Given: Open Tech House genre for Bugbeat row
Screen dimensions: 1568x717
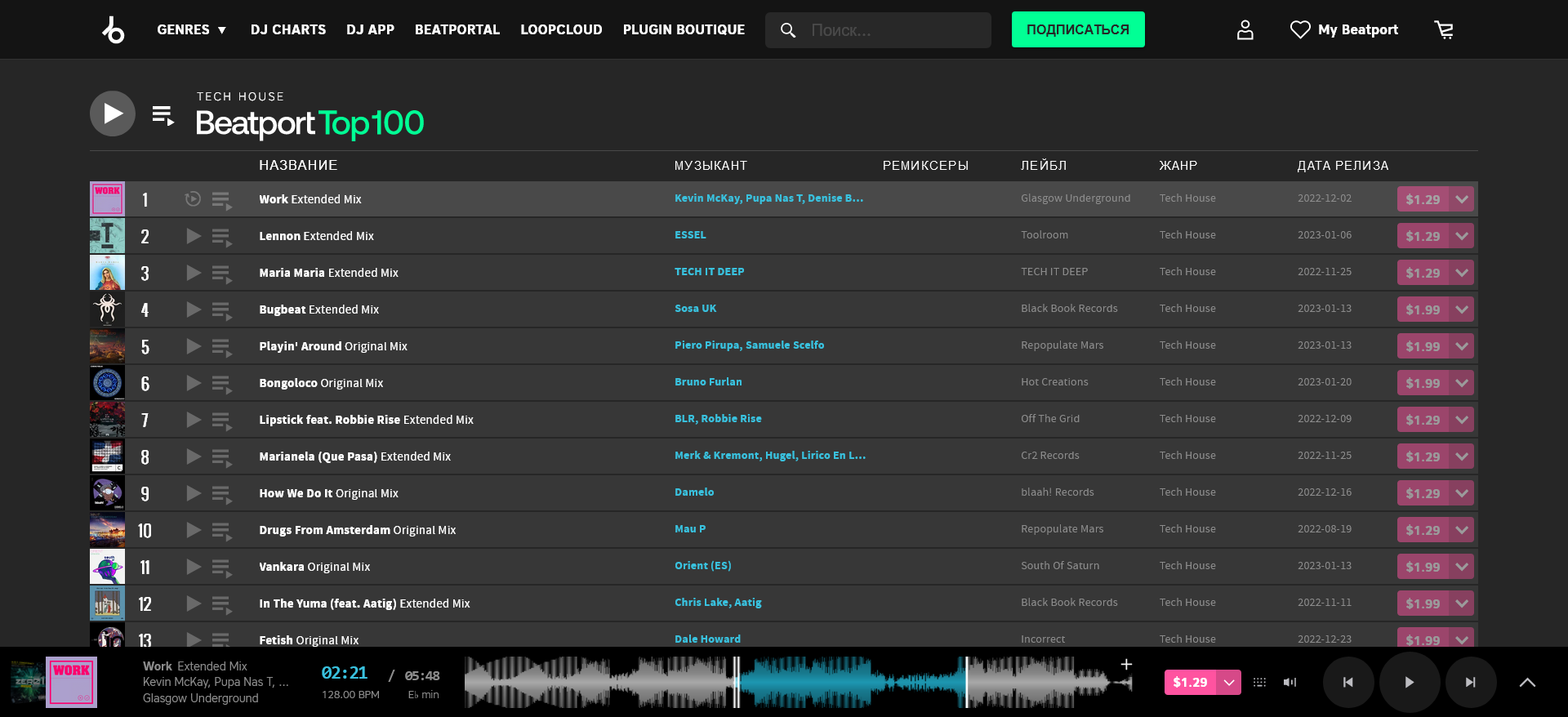Looking at the screenshot, I should tap(1187, 308).
